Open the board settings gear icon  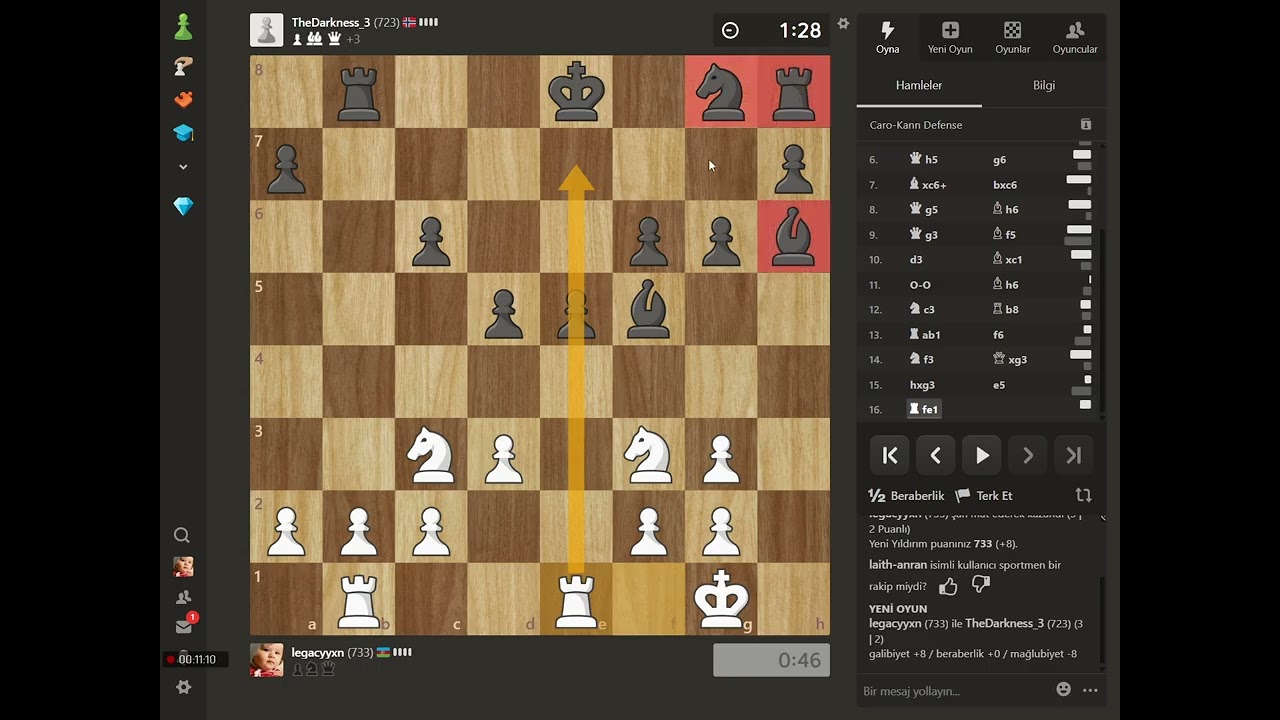click(843, 24)
